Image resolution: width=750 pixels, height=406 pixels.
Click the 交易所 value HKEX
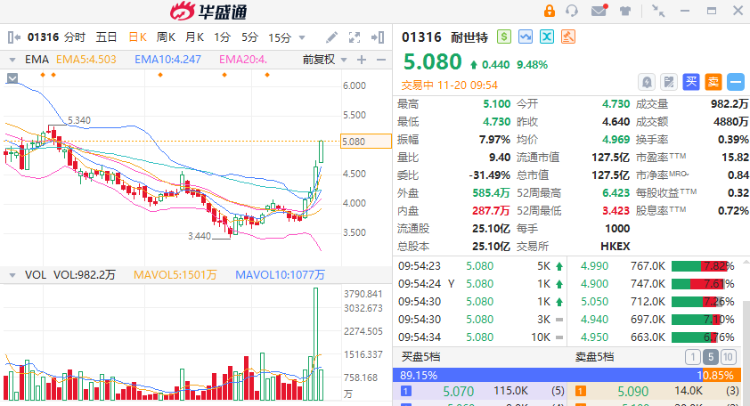[x=615, y=246]
